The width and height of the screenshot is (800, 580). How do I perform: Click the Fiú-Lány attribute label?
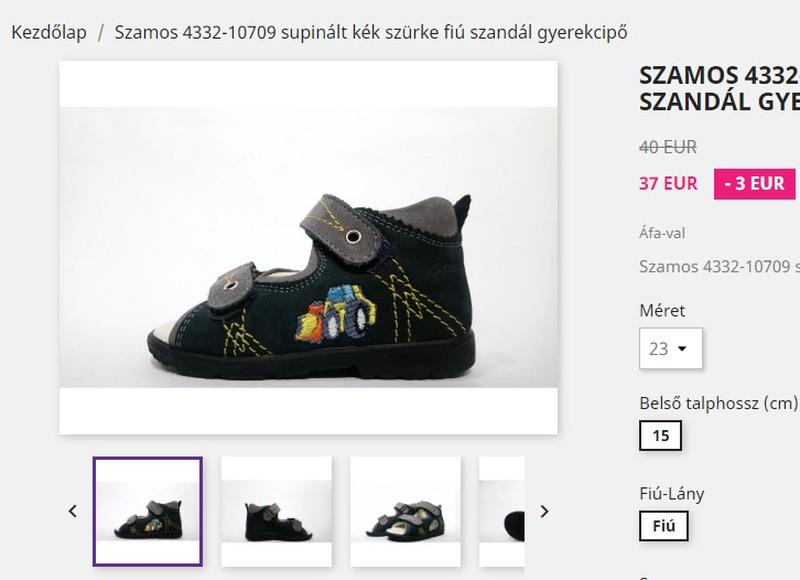pyautogui.click(x=672, y=493)
